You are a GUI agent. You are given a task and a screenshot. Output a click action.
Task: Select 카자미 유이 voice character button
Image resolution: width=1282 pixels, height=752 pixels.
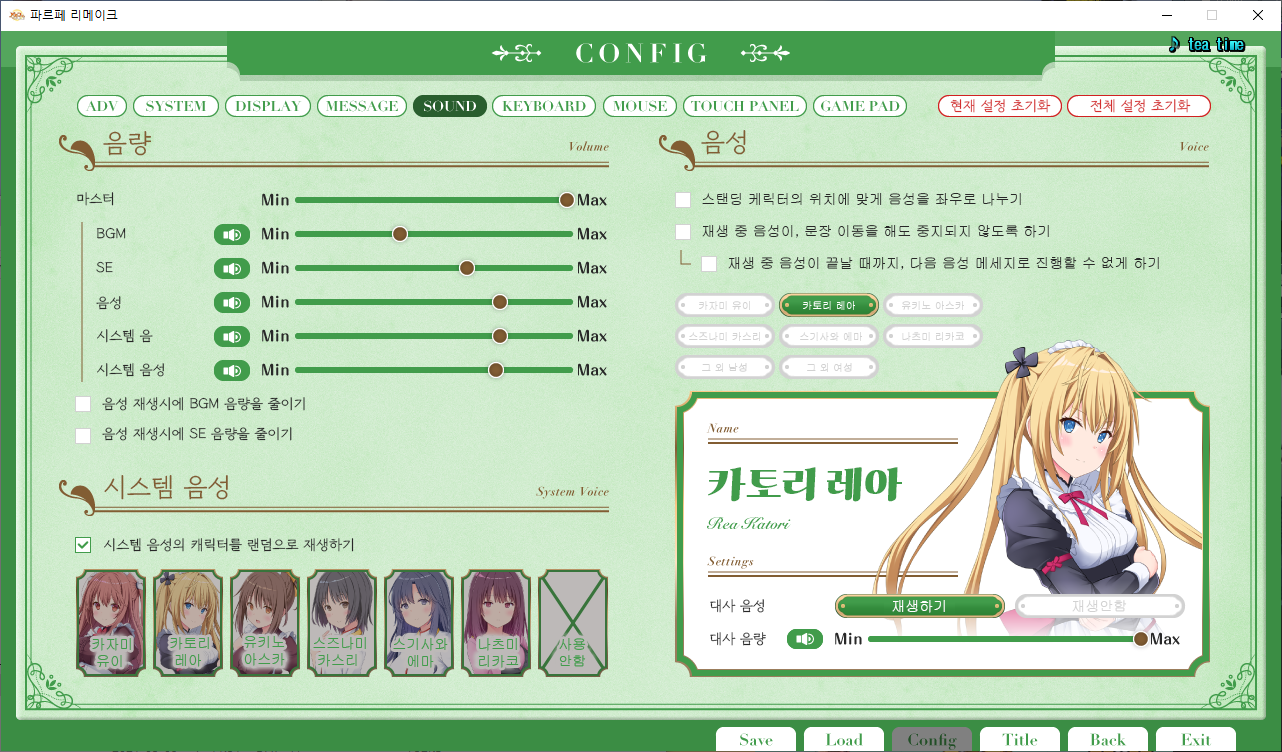click(x=725, y=305)
